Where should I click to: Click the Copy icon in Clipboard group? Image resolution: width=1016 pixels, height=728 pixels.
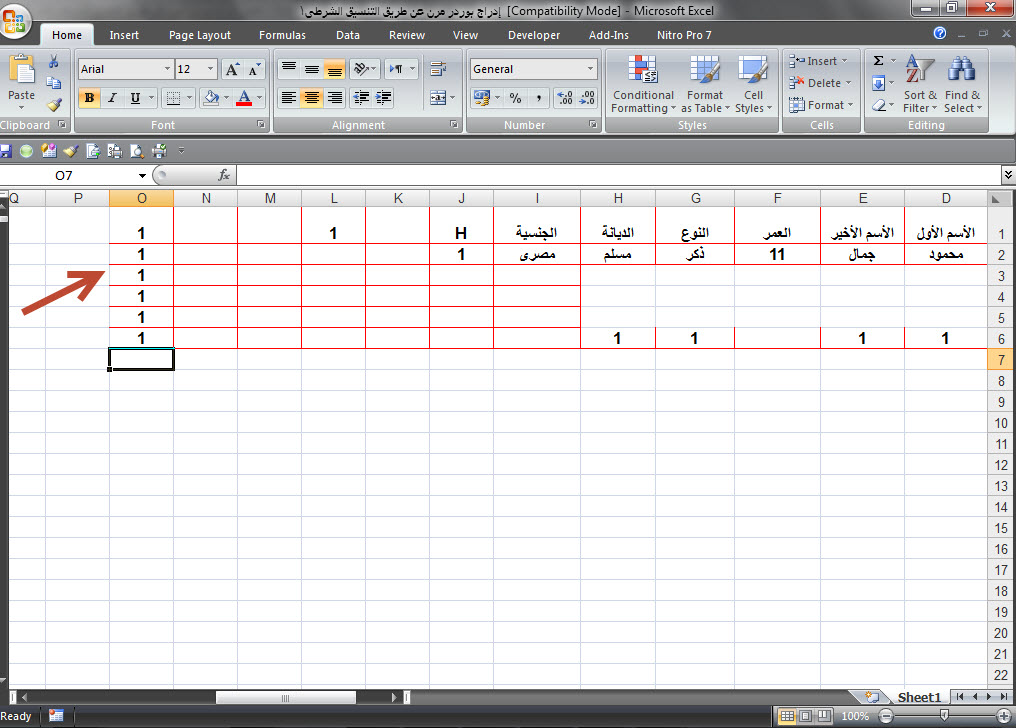(54, 83)
